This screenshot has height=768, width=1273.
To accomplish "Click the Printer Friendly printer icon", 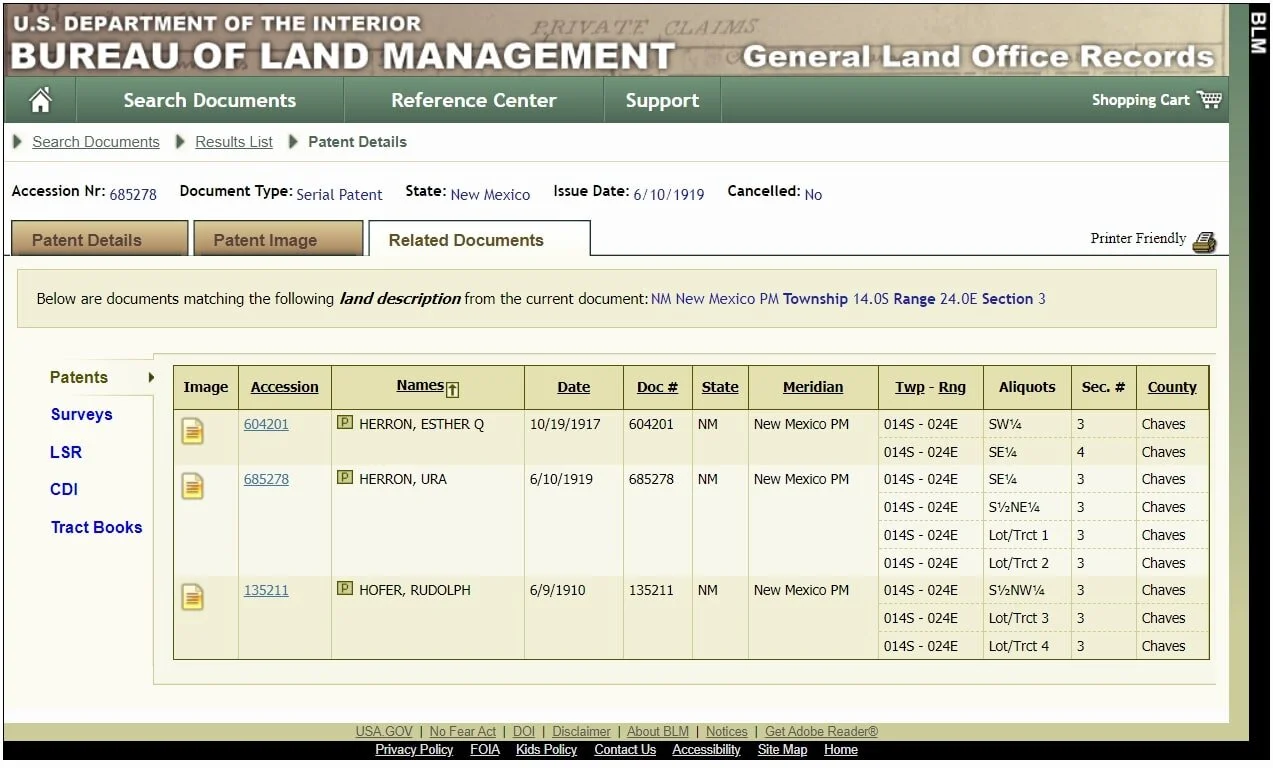I will [x=1205, y=241].
